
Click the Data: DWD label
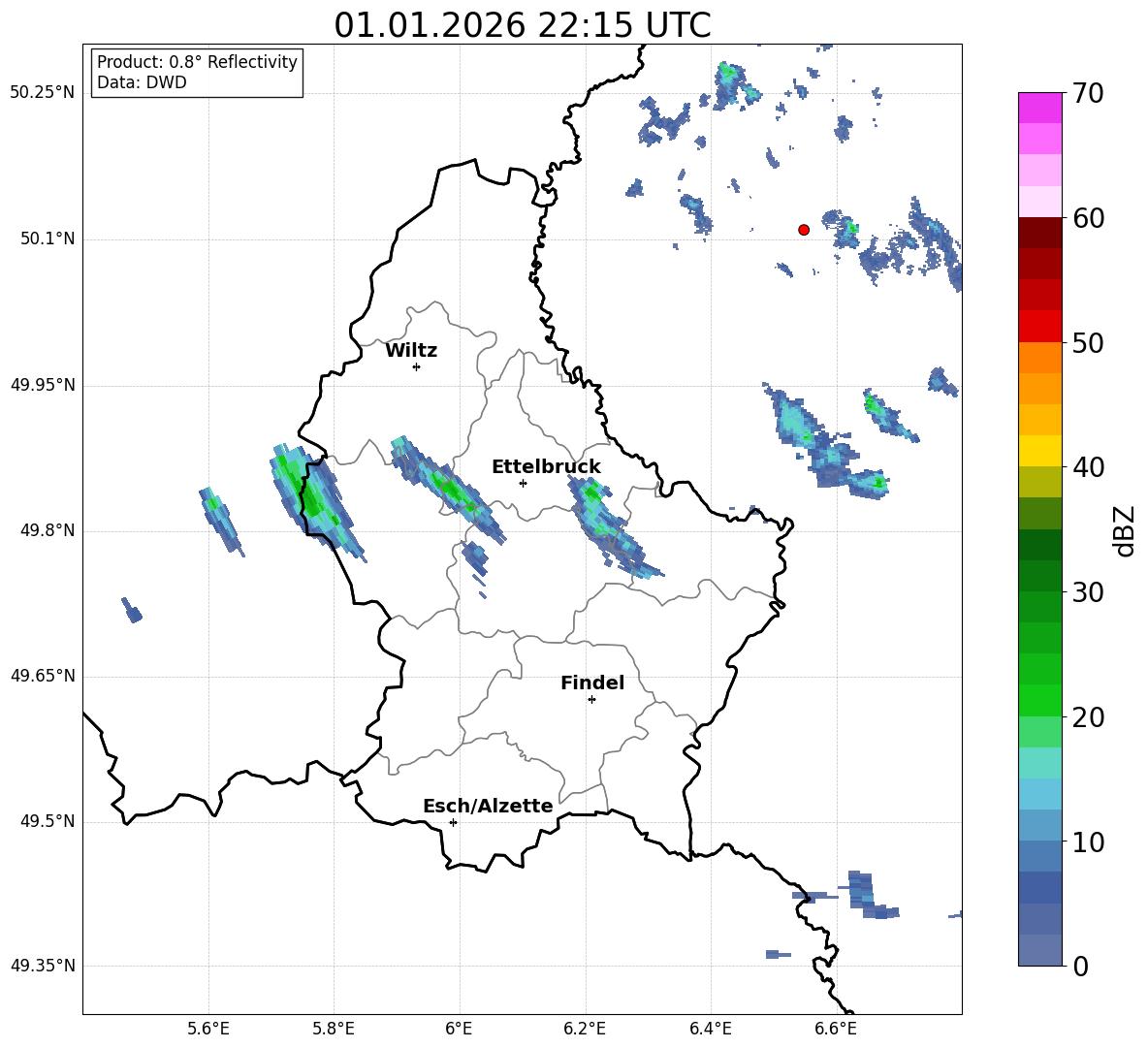142,82
